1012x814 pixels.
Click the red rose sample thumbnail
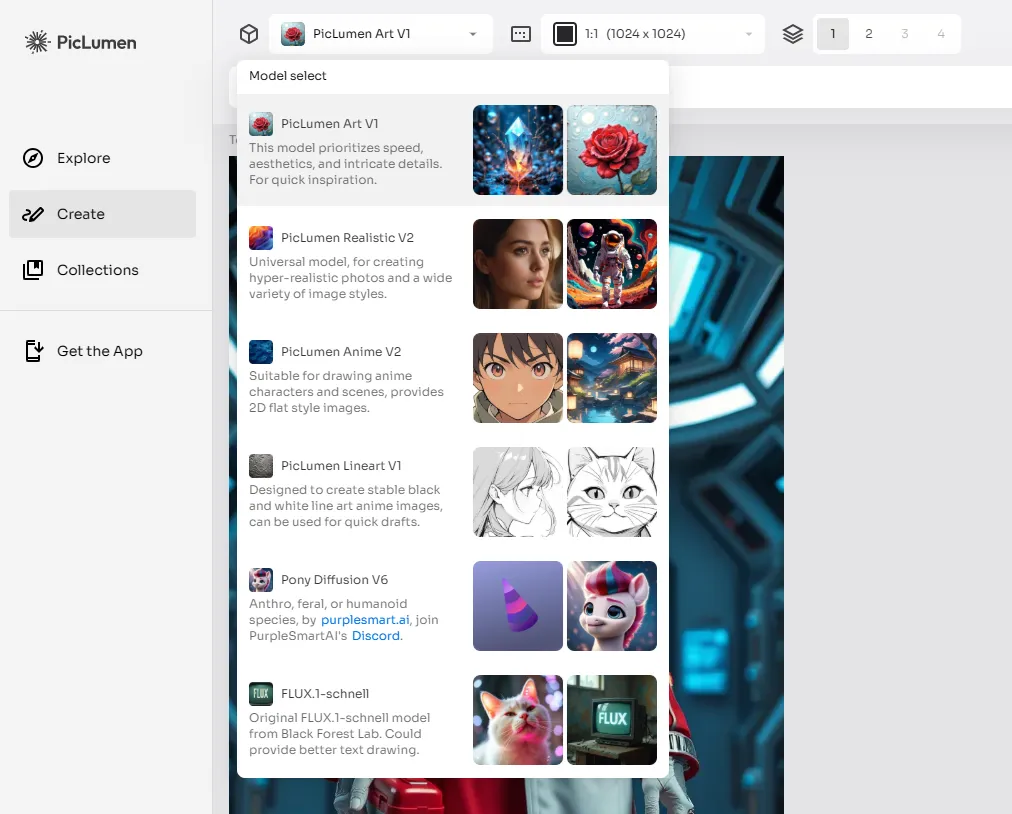click(x=612, y=150)
